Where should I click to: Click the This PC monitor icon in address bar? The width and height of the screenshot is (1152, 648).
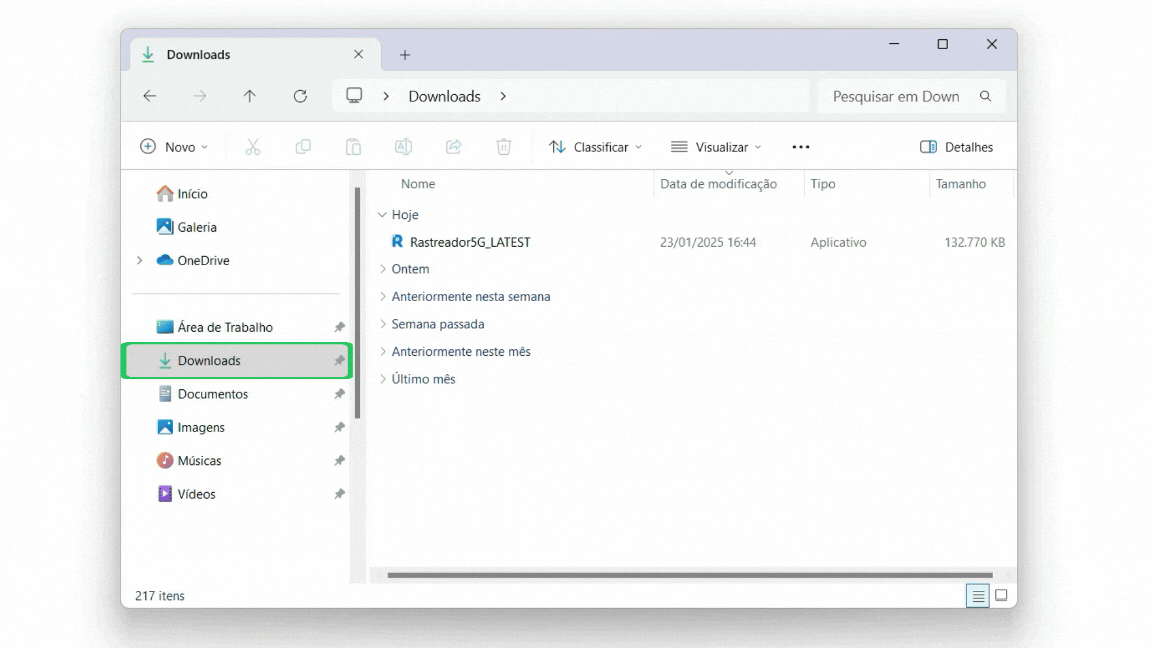click(x=354, y=96)
